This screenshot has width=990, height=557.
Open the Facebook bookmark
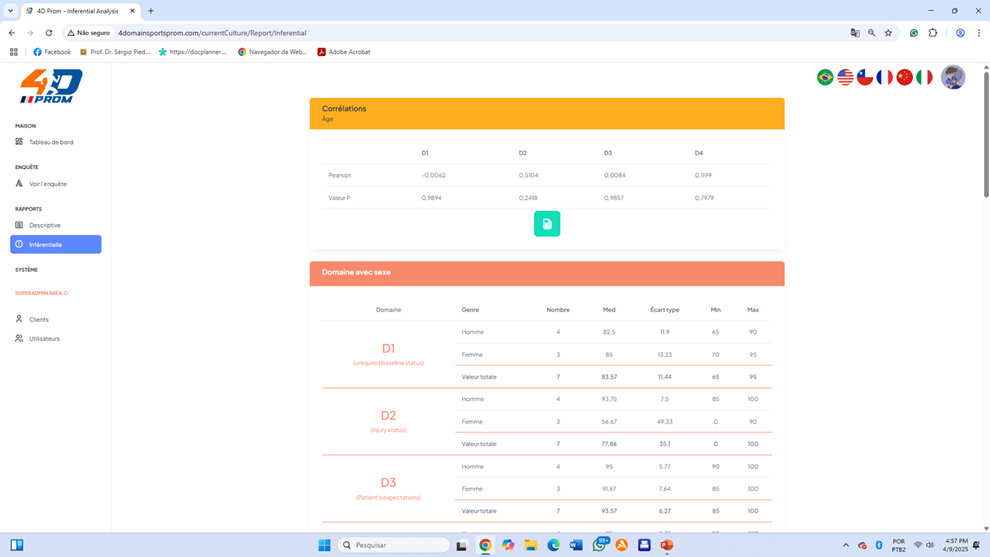tap(52, 52)
